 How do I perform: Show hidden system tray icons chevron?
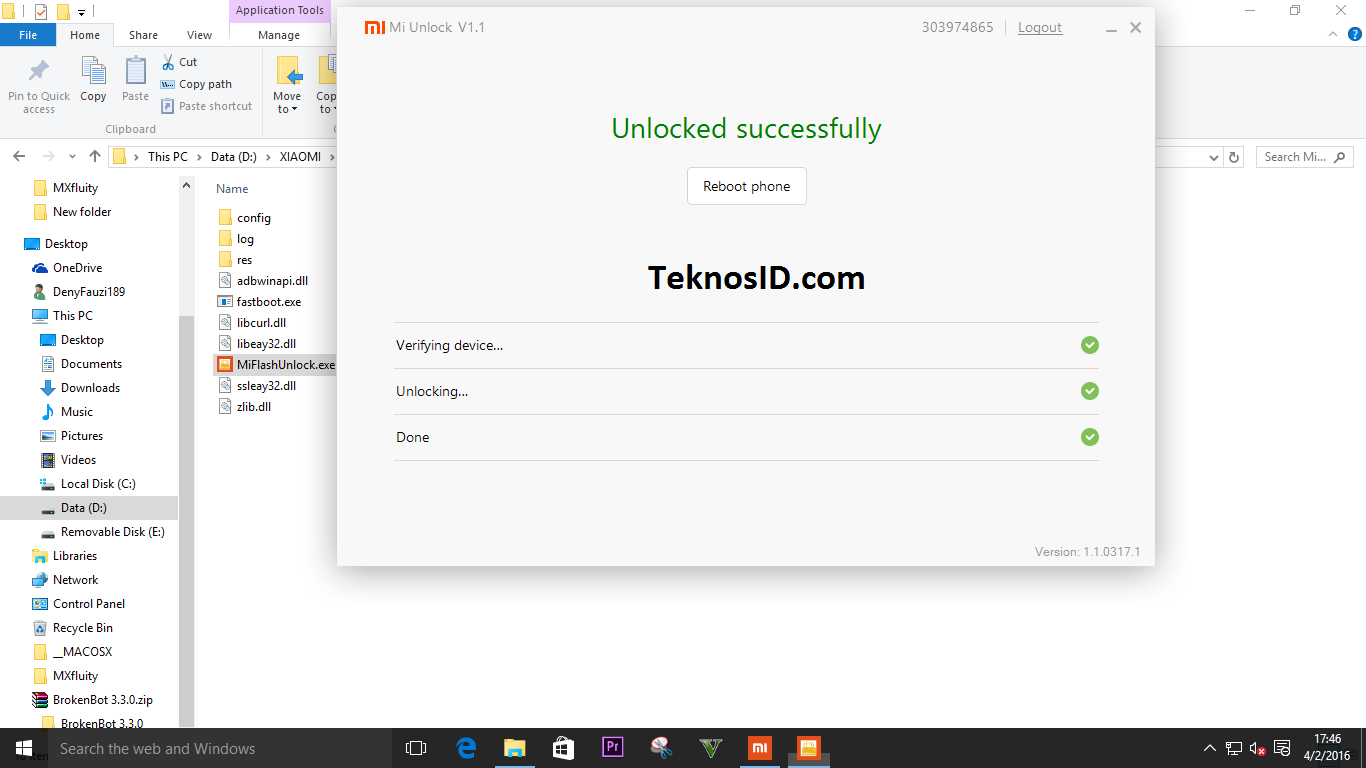(1210, 748)
